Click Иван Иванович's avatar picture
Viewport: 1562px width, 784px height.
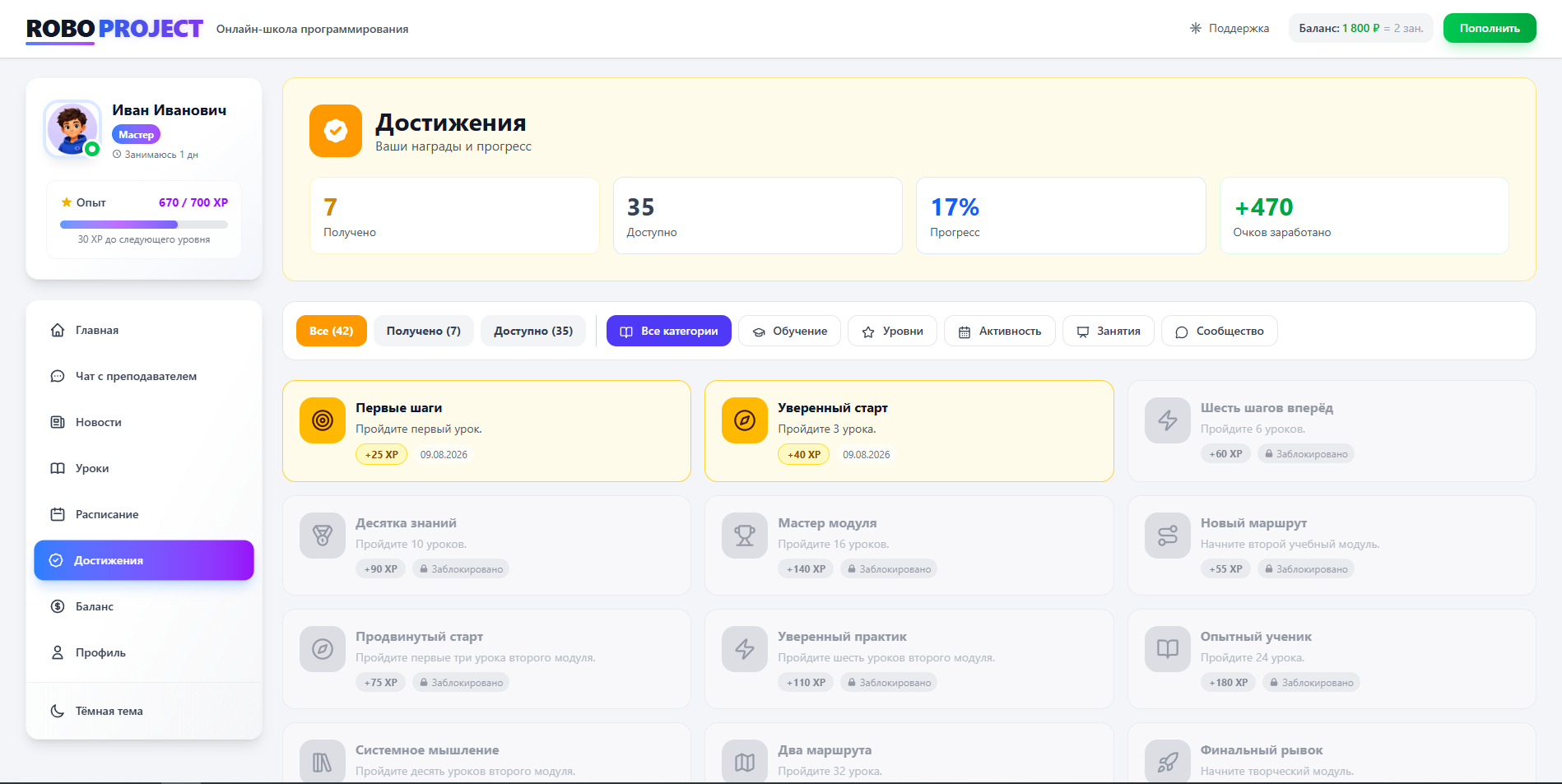pyautogui.click(x=72, y=129)
